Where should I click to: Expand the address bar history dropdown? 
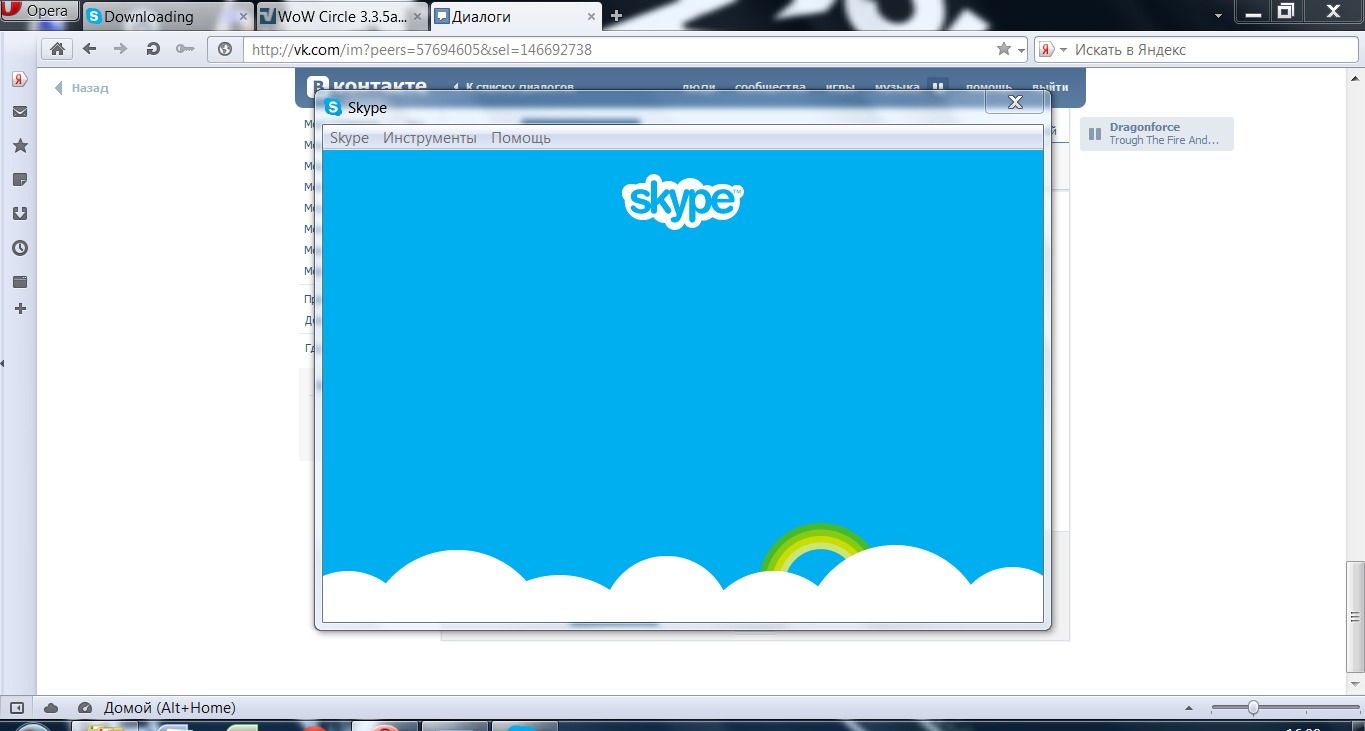coord(1021,49)
